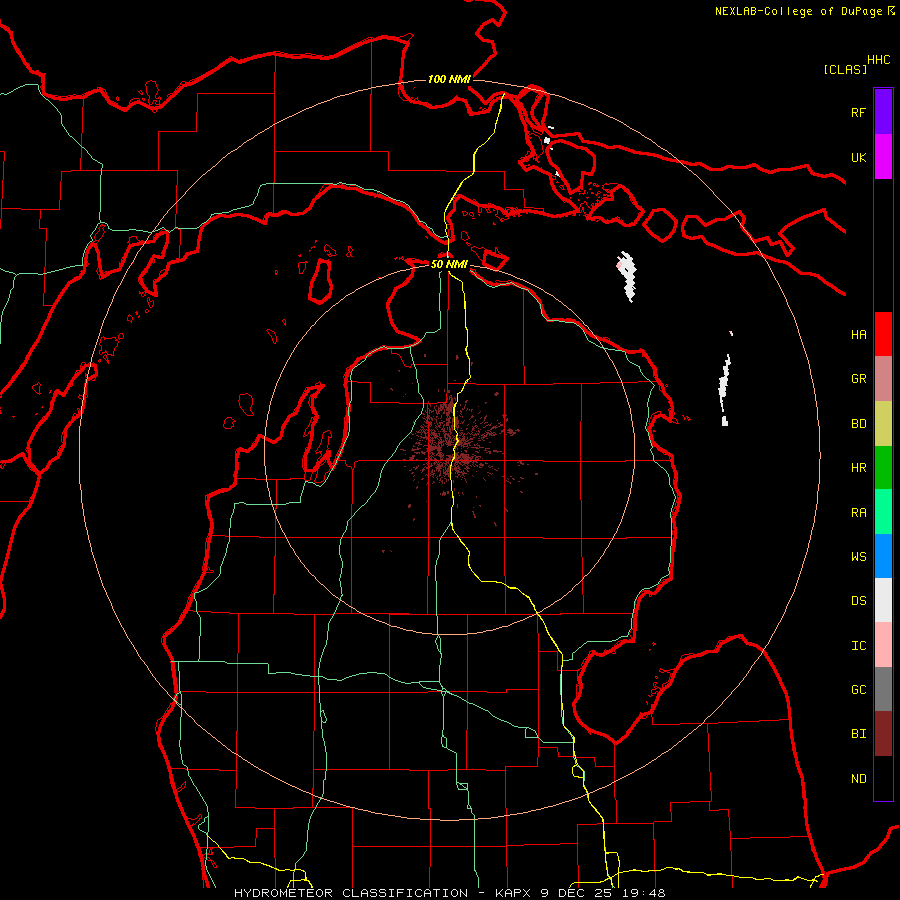Click the UK legend label

[858, 157]
